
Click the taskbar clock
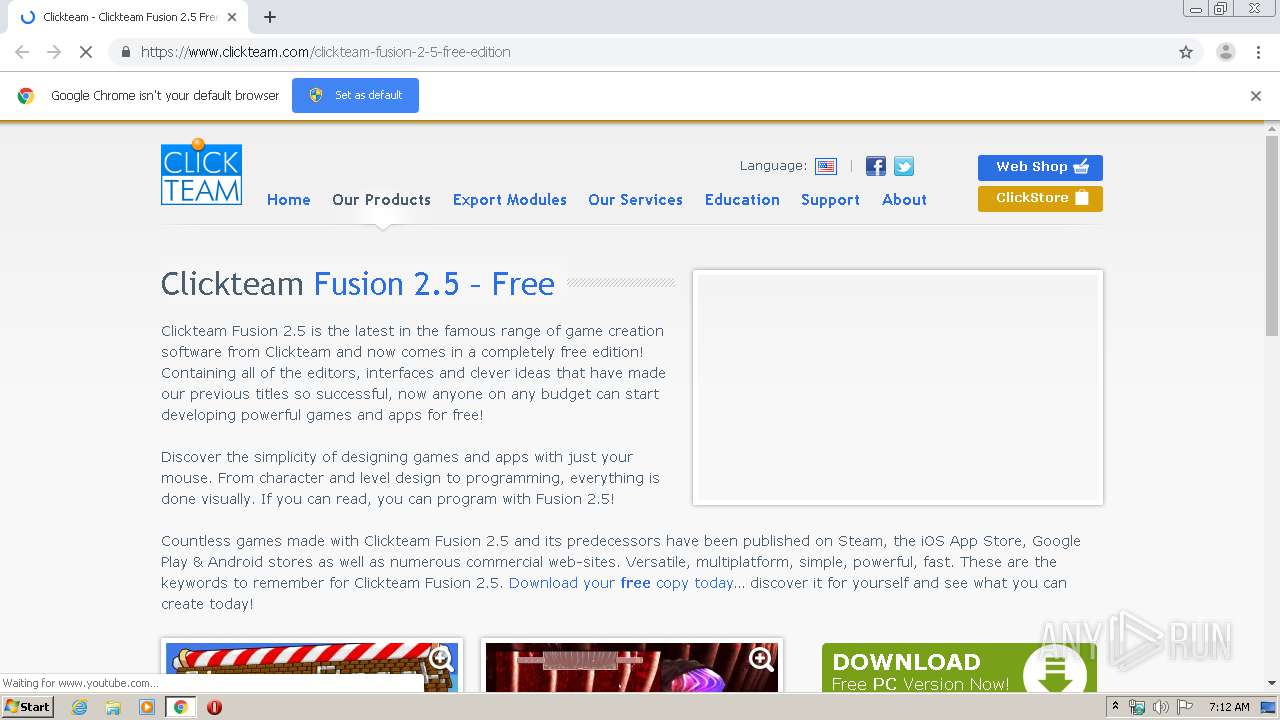(1229, 707)
